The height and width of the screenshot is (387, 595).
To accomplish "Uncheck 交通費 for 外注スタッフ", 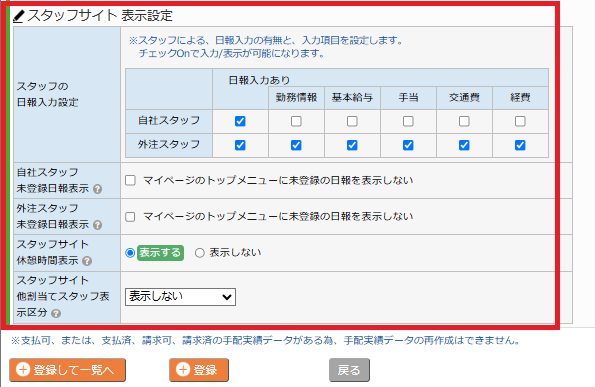I will [x=464, y=145].
